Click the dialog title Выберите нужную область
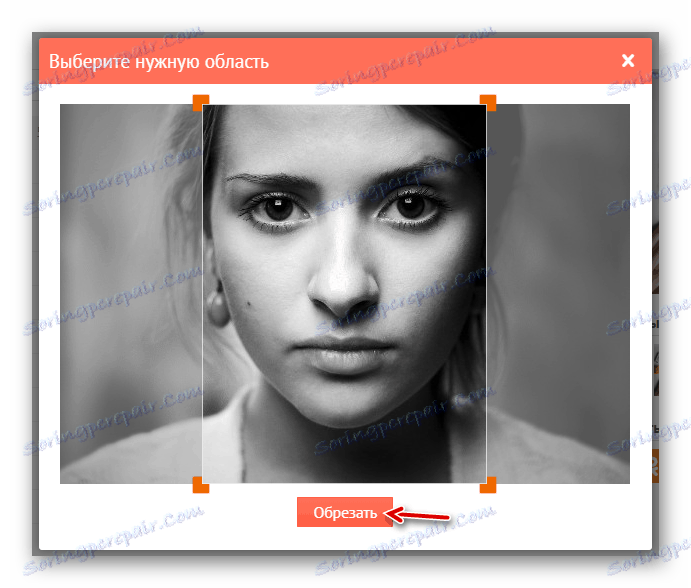Viewport: 691px width, 588px height. 159,61
